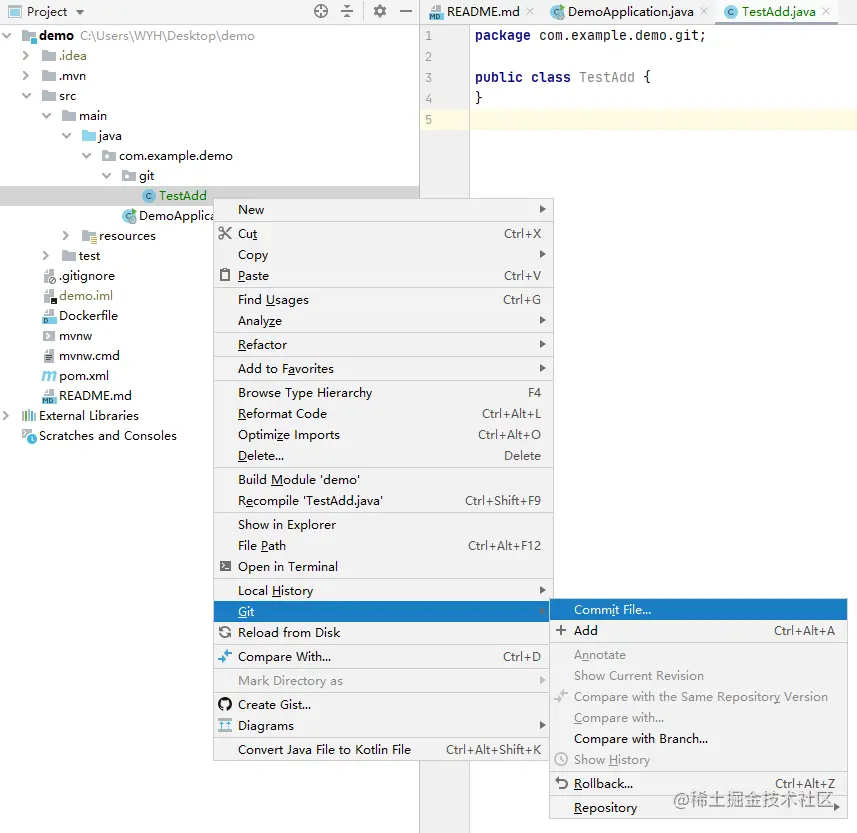Expand the test folder
The image size is (857, 833).
pos(46,256)
